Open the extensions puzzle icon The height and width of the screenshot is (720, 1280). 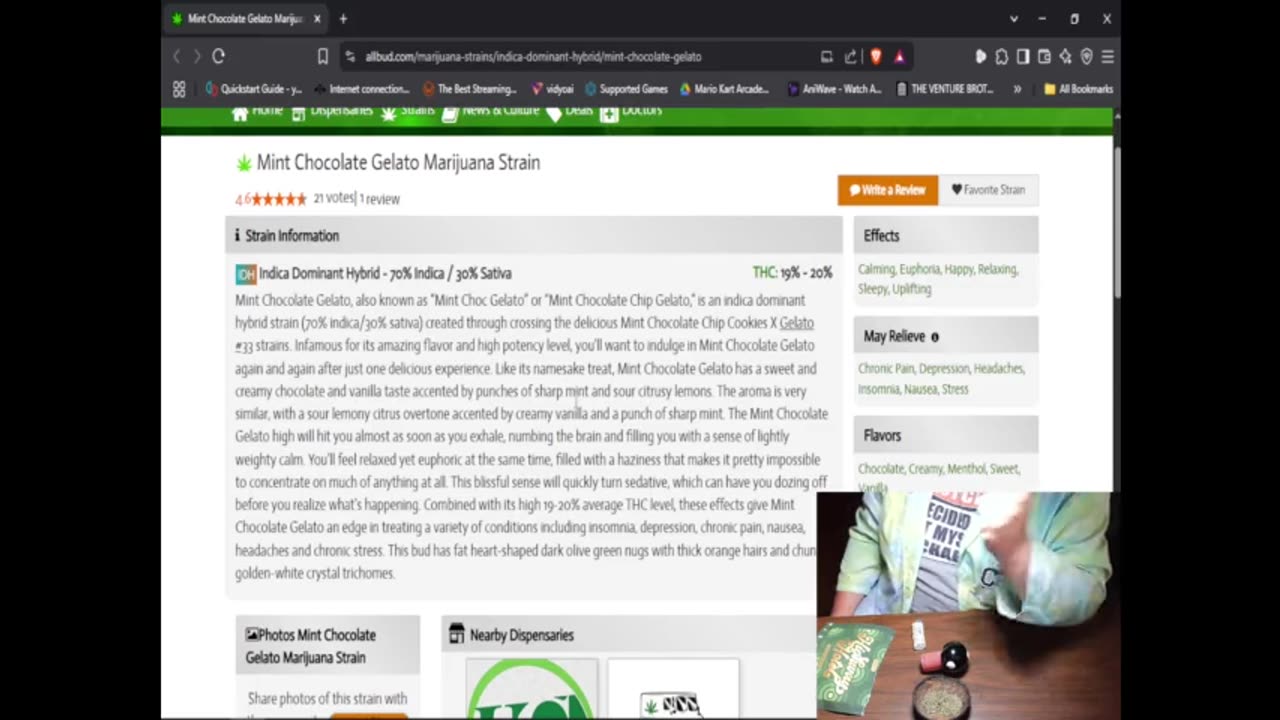[x=1001, y=57]
